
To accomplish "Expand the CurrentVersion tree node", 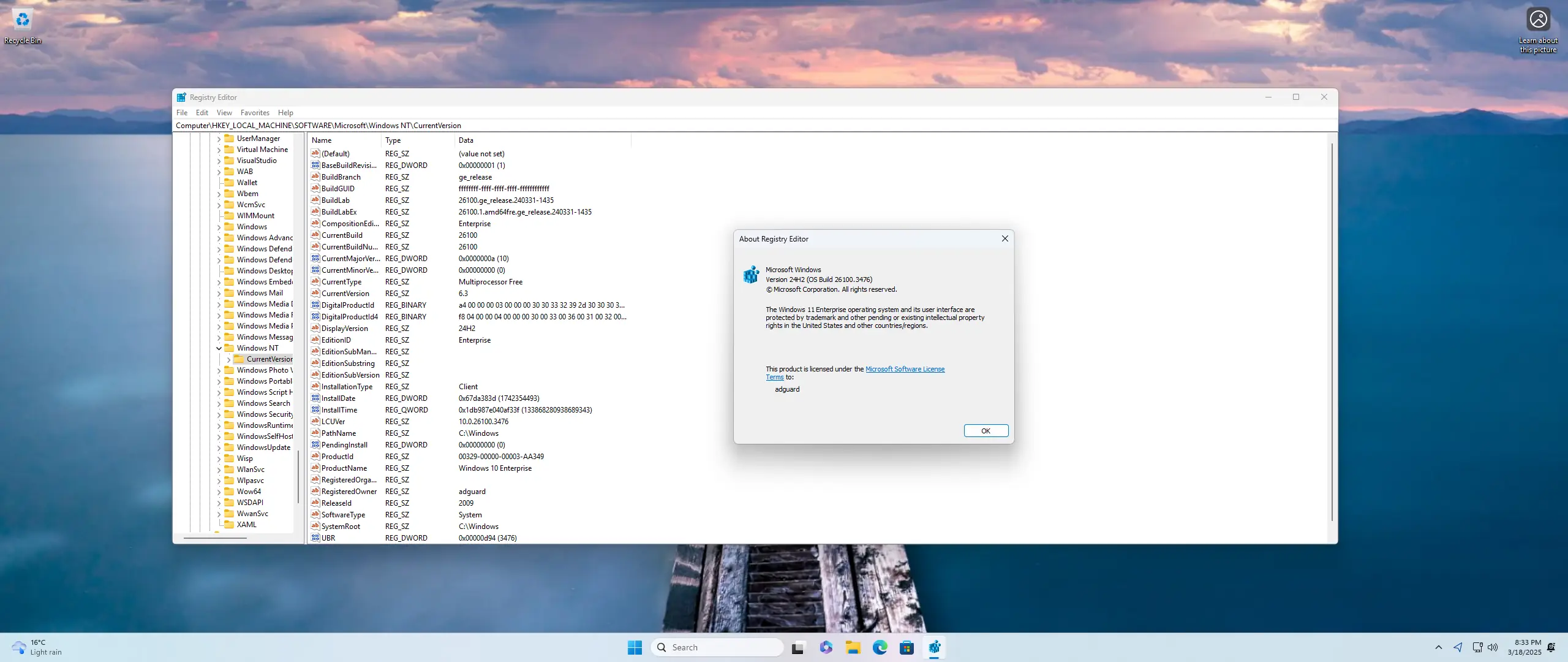I will tap(228, 359).
